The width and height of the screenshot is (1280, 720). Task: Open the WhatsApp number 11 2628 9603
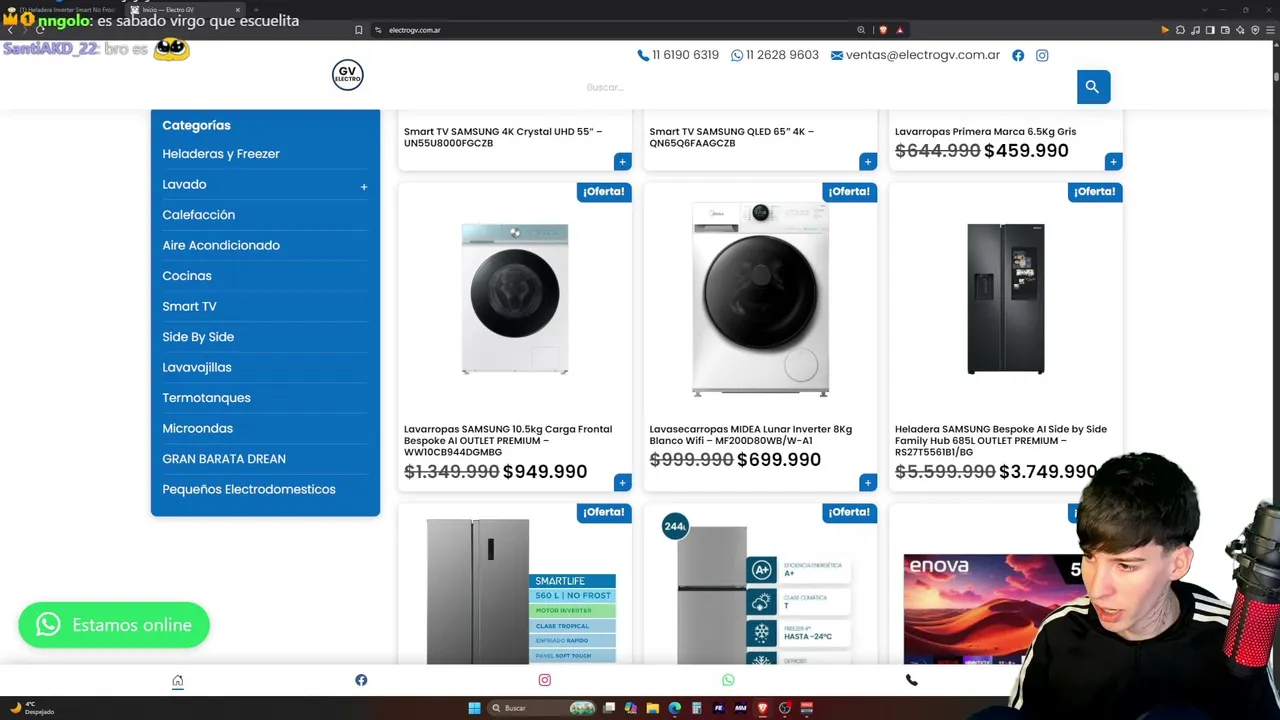point(775,55)
